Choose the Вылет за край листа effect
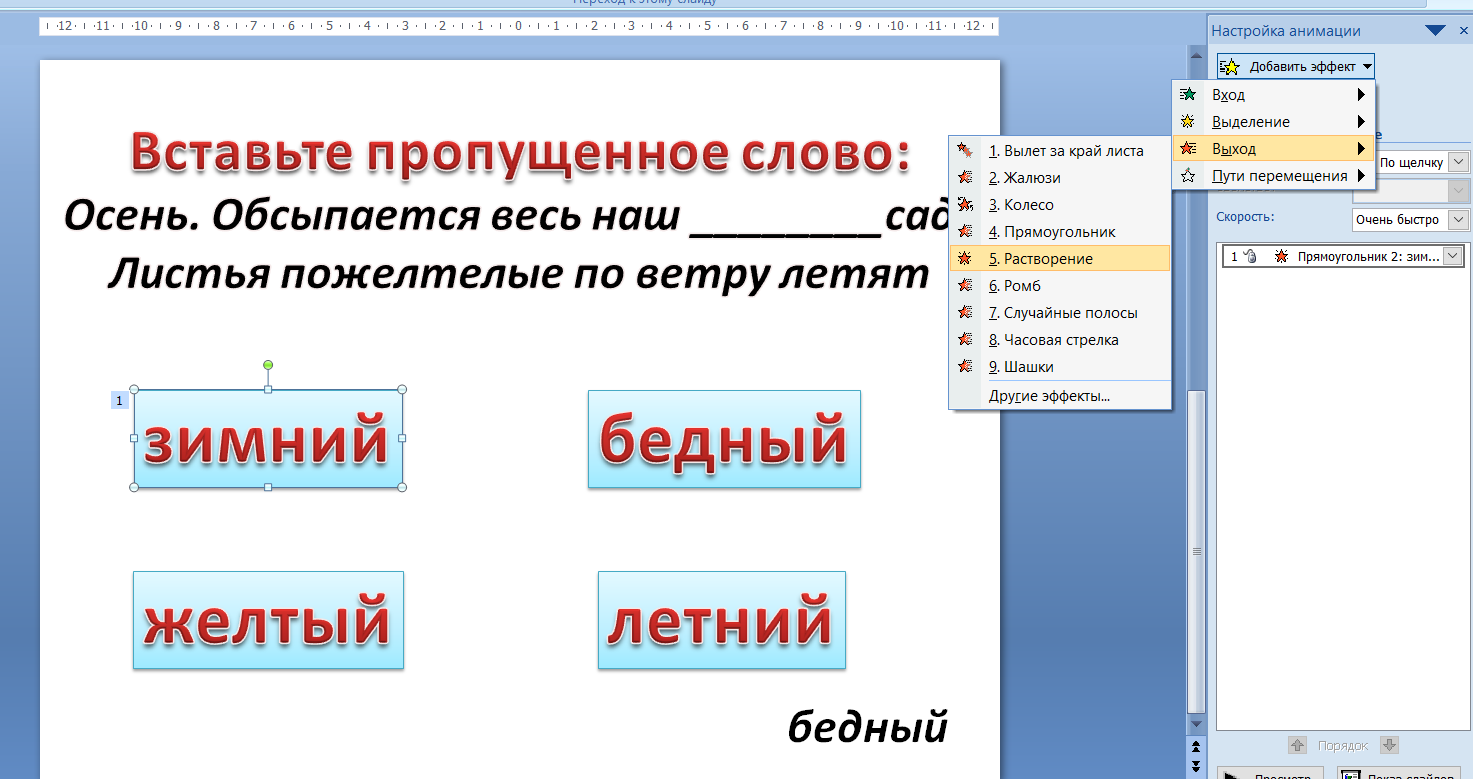Image resolution: width=1473 pixels, height=779 pixels. tap(1059, 151)
